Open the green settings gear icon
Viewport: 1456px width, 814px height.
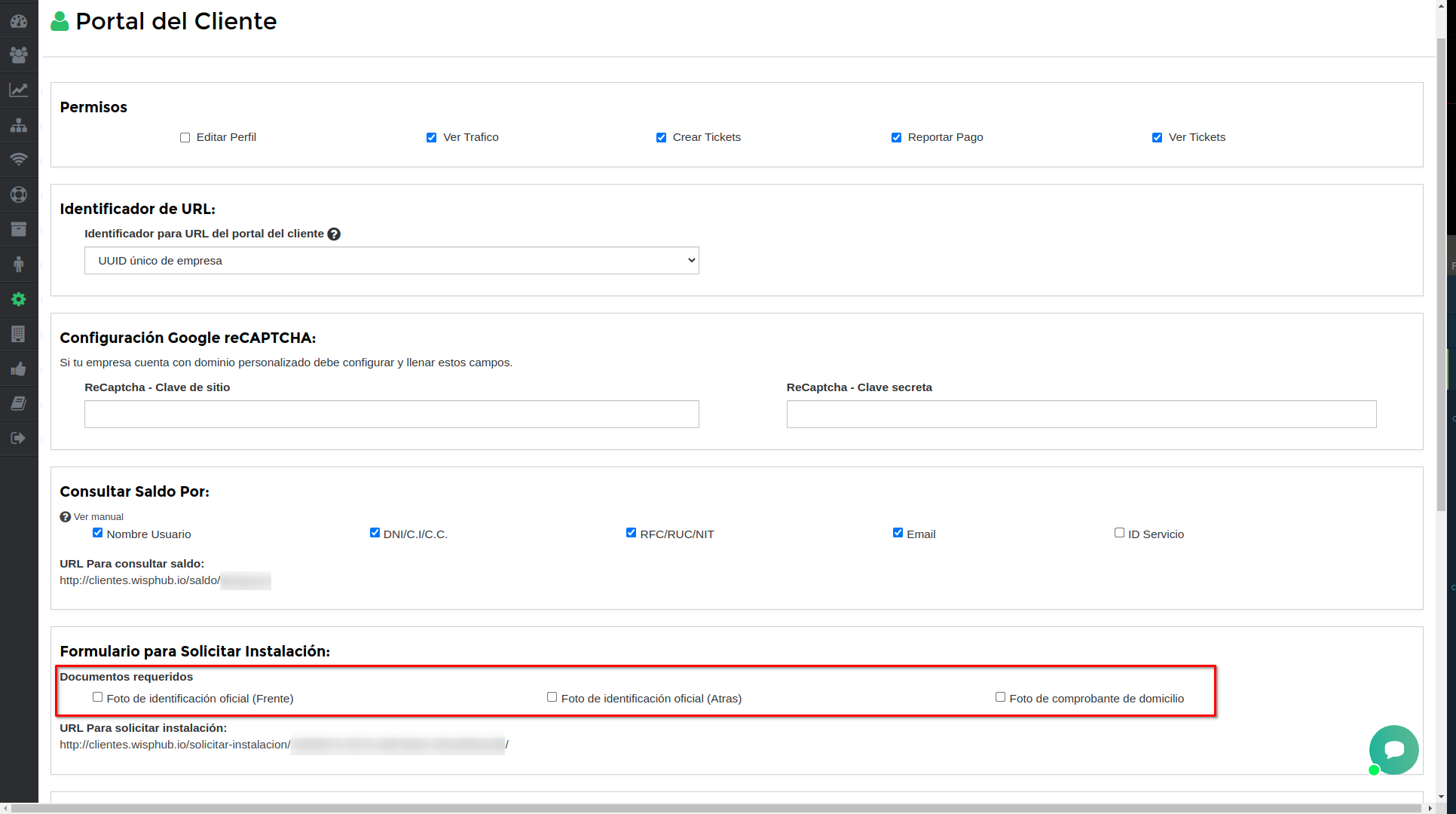(x=19, y=299)
